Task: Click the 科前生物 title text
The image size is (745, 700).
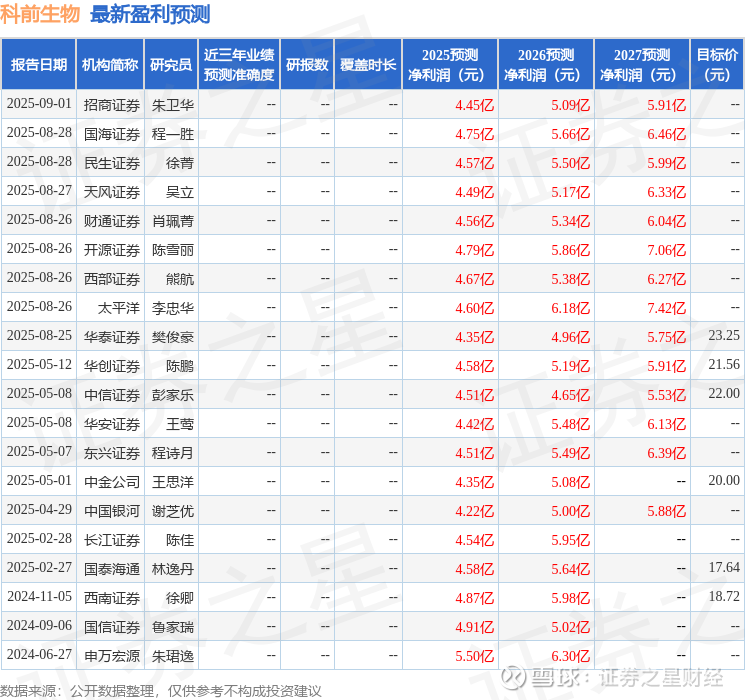Action: click(40, 14)
